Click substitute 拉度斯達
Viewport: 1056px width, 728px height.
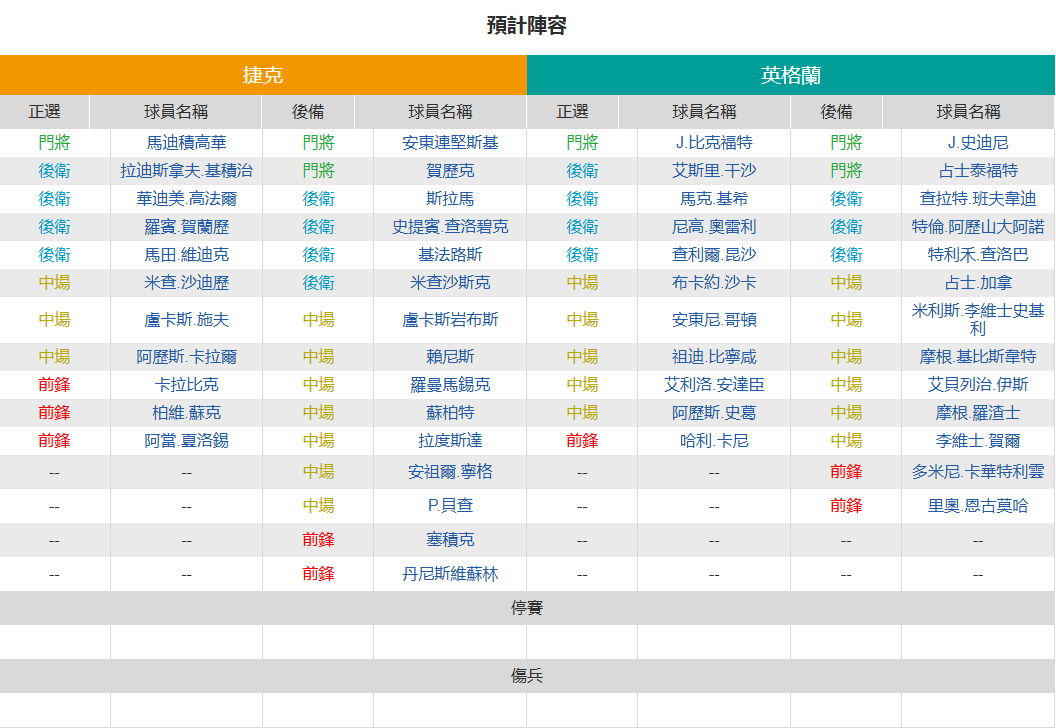[451, 441]
